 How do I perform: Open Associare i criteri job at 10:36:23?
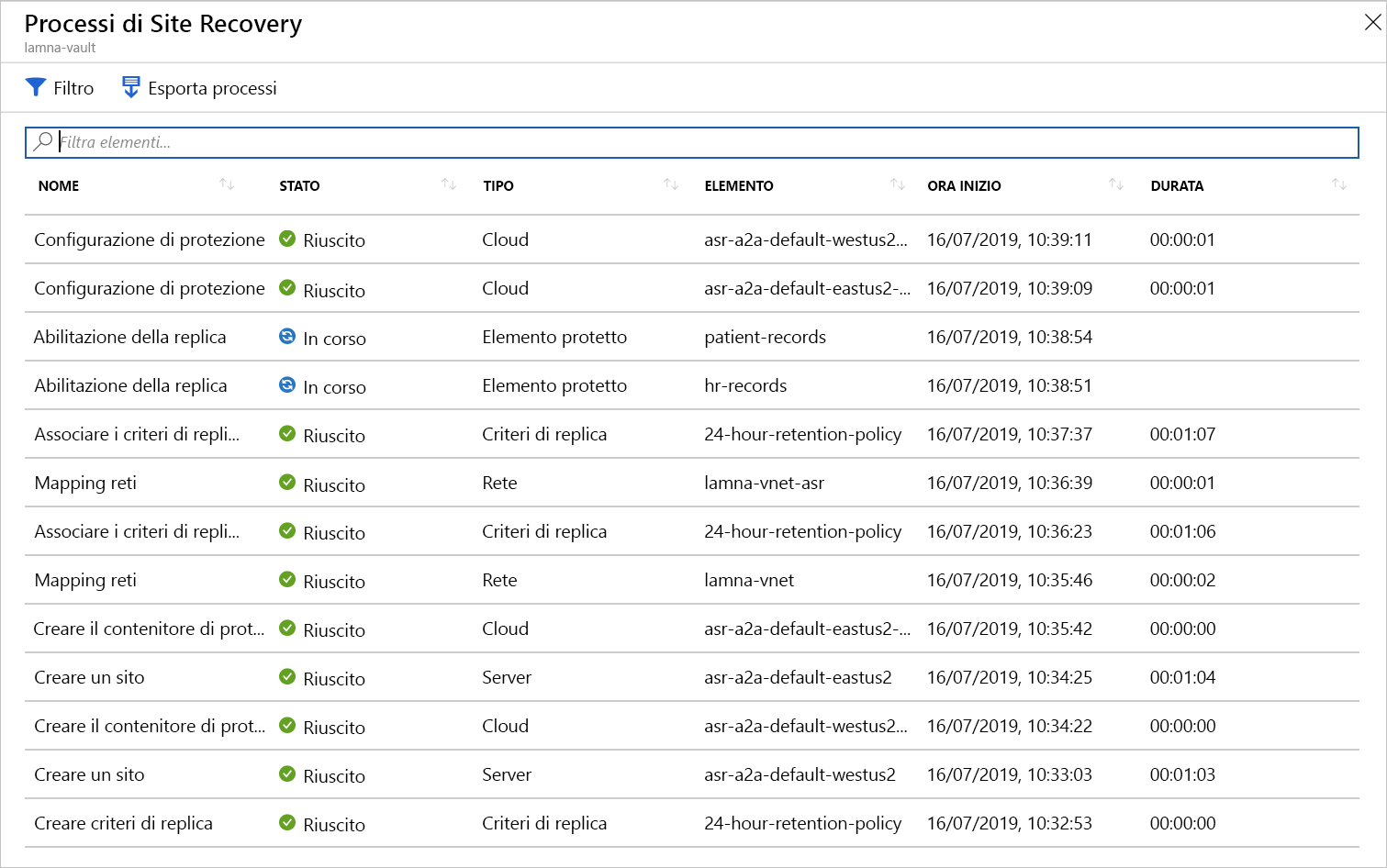pos(137,531)
